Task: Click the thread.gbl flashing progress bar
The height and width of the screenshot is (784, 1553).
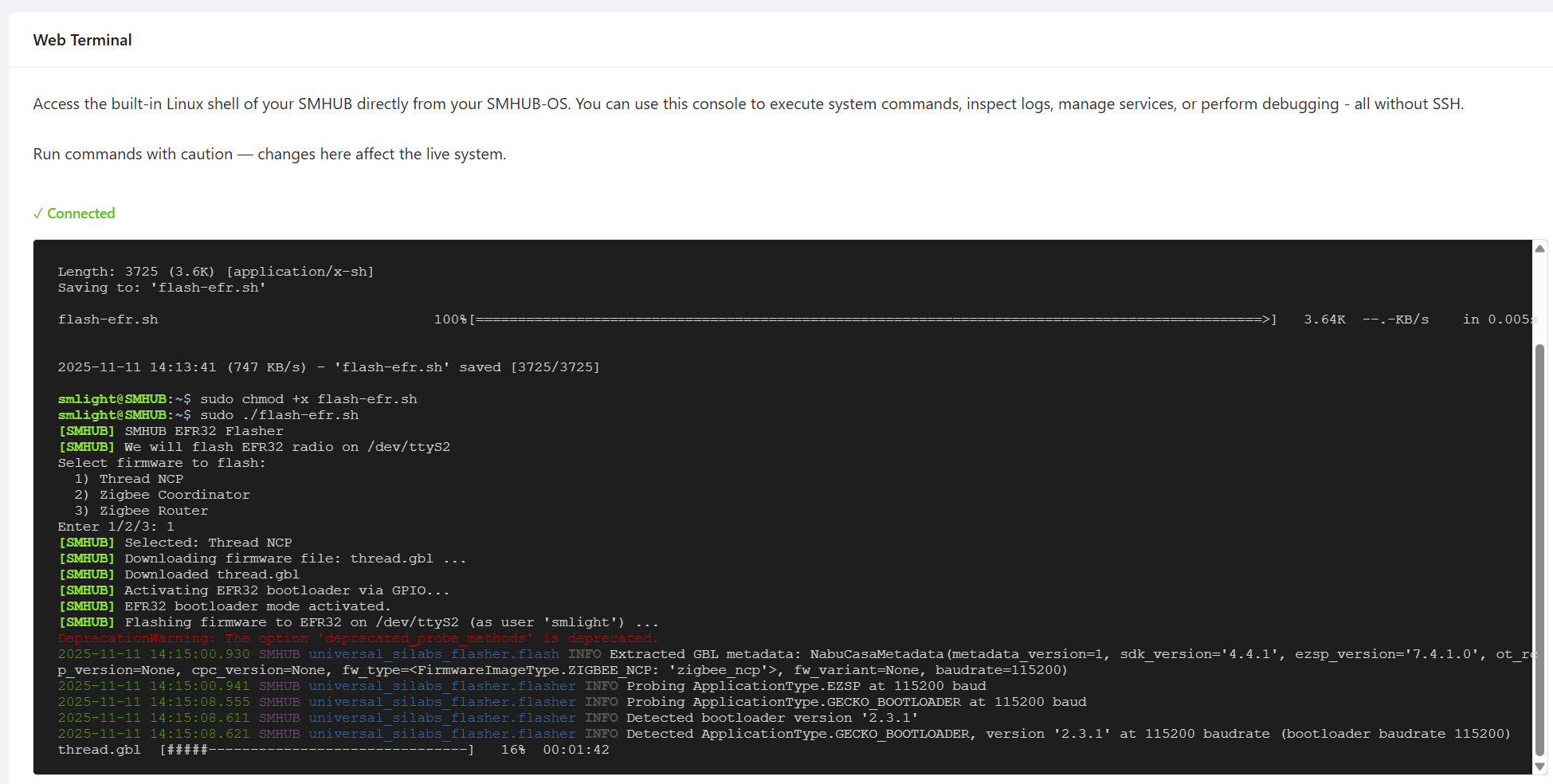Action: pyautogui.click(x=316, y=750)
